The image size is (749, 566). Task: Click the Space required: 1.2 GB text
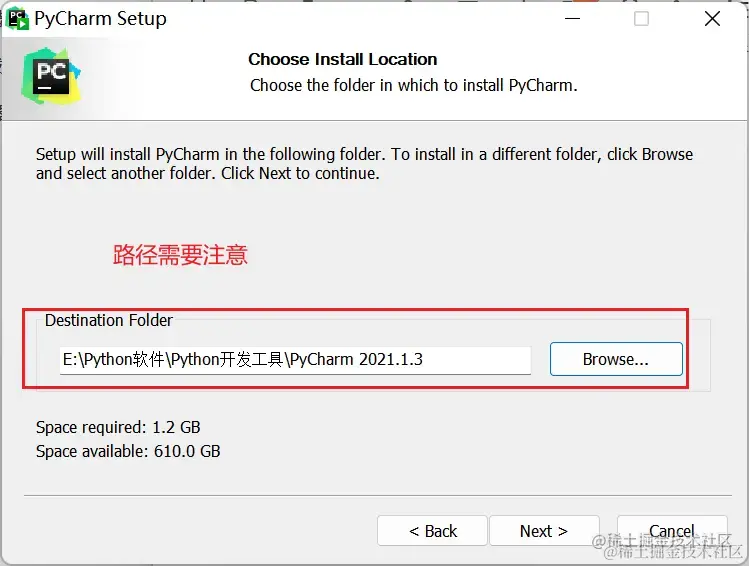click(118, 427)
